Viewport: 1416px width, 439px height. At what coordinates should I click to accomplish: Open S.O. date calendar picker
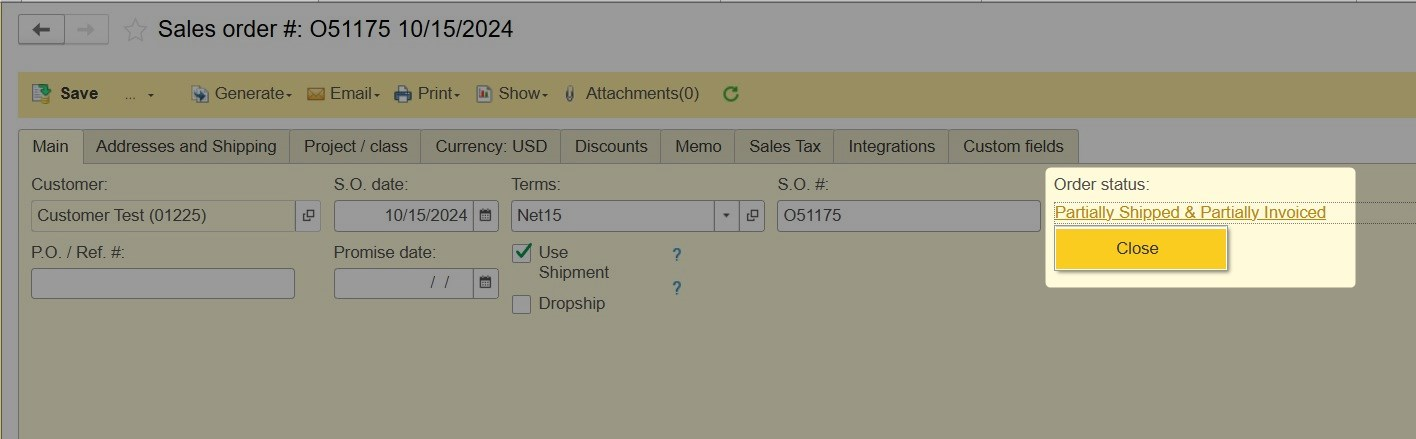coord(485,216)
